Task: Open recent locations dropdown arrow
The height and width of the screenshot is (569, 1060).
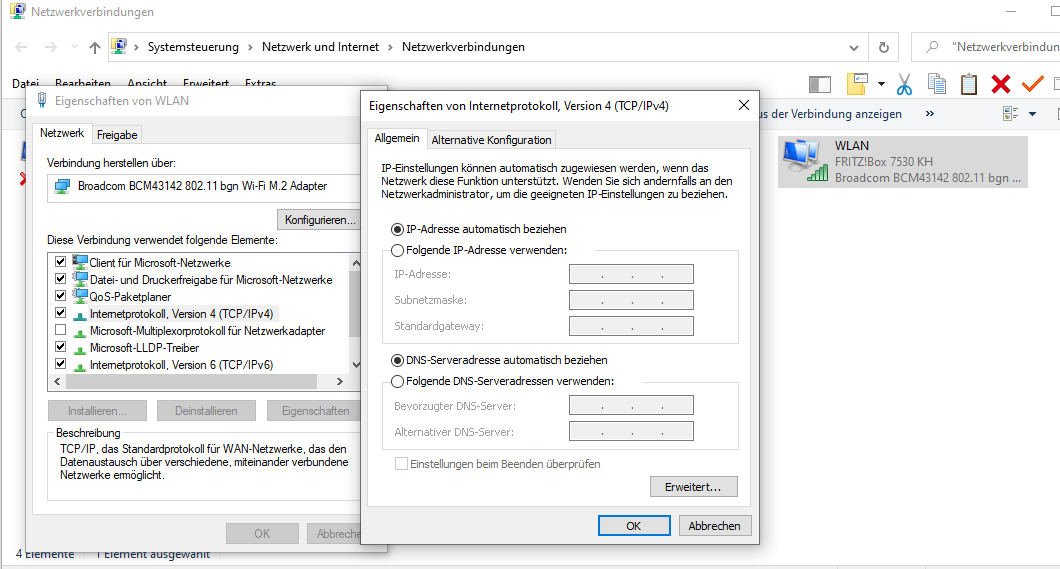Action: (74, 47)
